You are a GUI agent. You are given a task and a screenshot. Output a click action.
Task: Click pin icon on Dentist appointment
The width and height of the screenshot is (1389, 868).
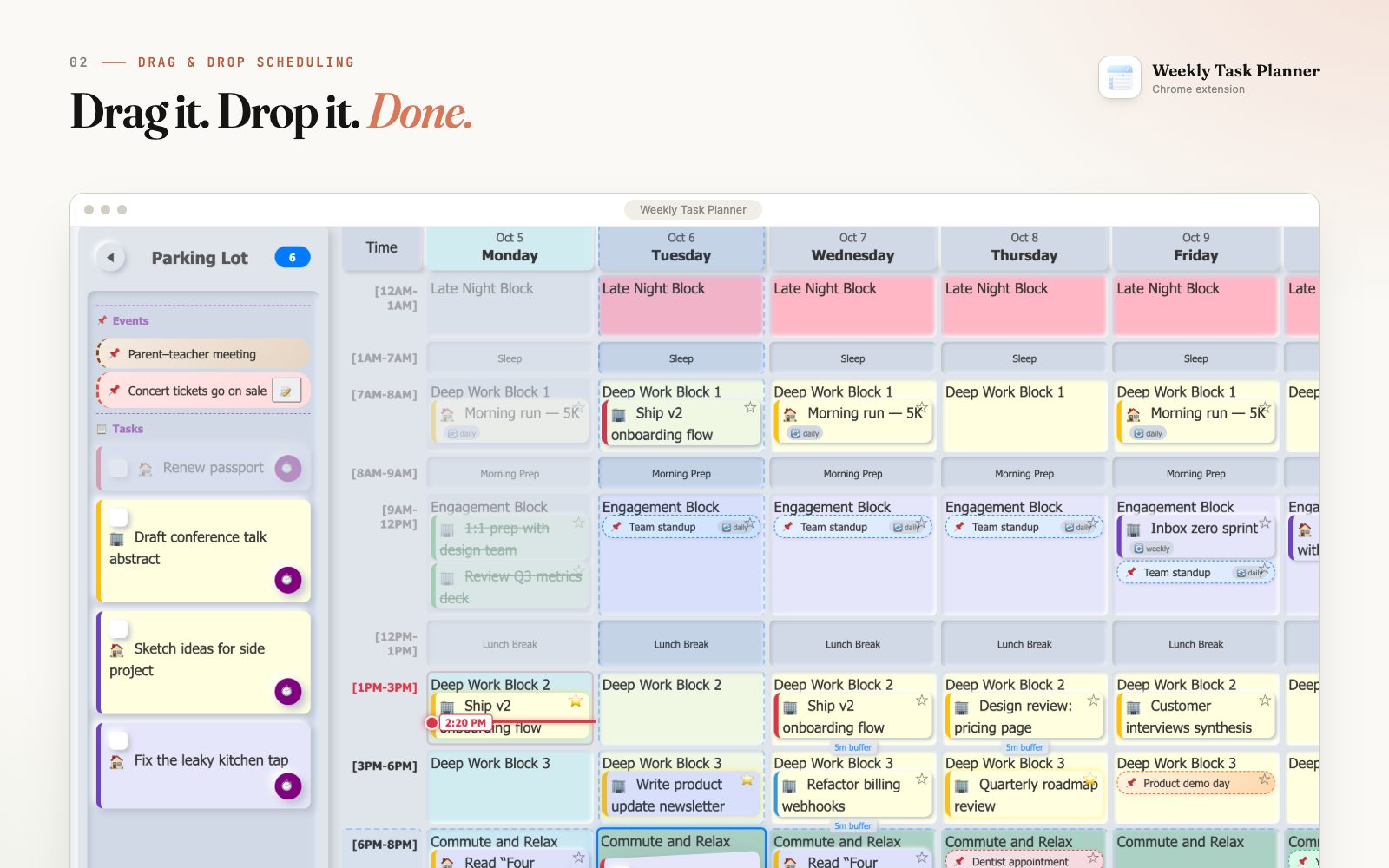coord(960,861)
